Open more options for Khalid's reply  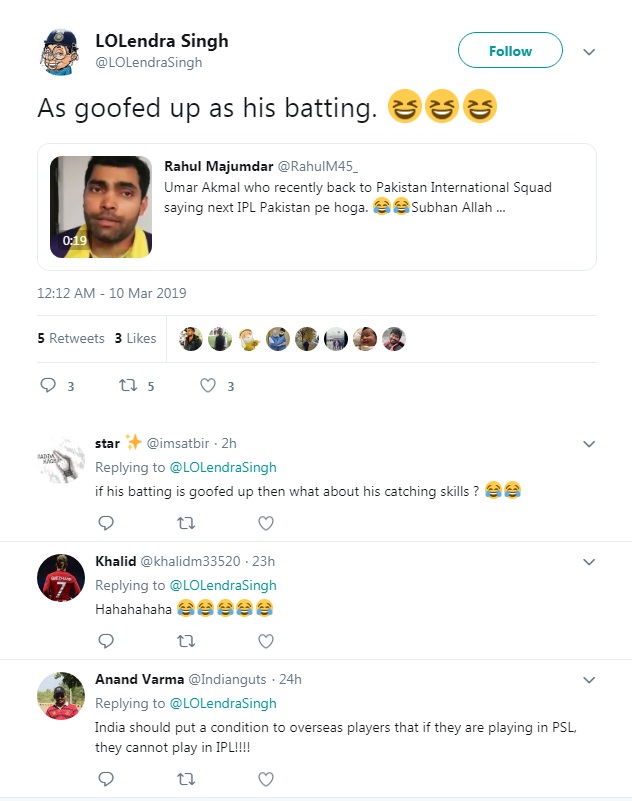(589, 562)
